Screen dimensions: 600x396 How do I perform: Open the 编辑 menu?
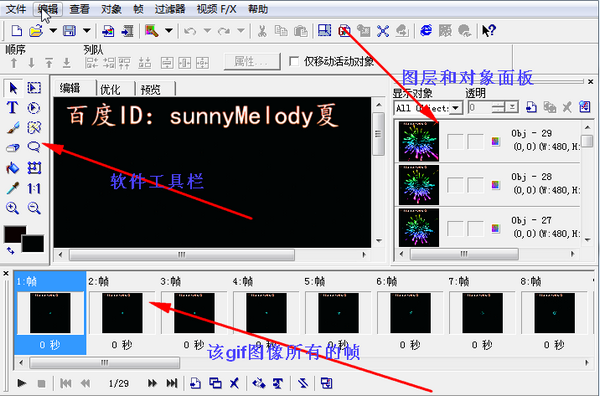(47, 9)
